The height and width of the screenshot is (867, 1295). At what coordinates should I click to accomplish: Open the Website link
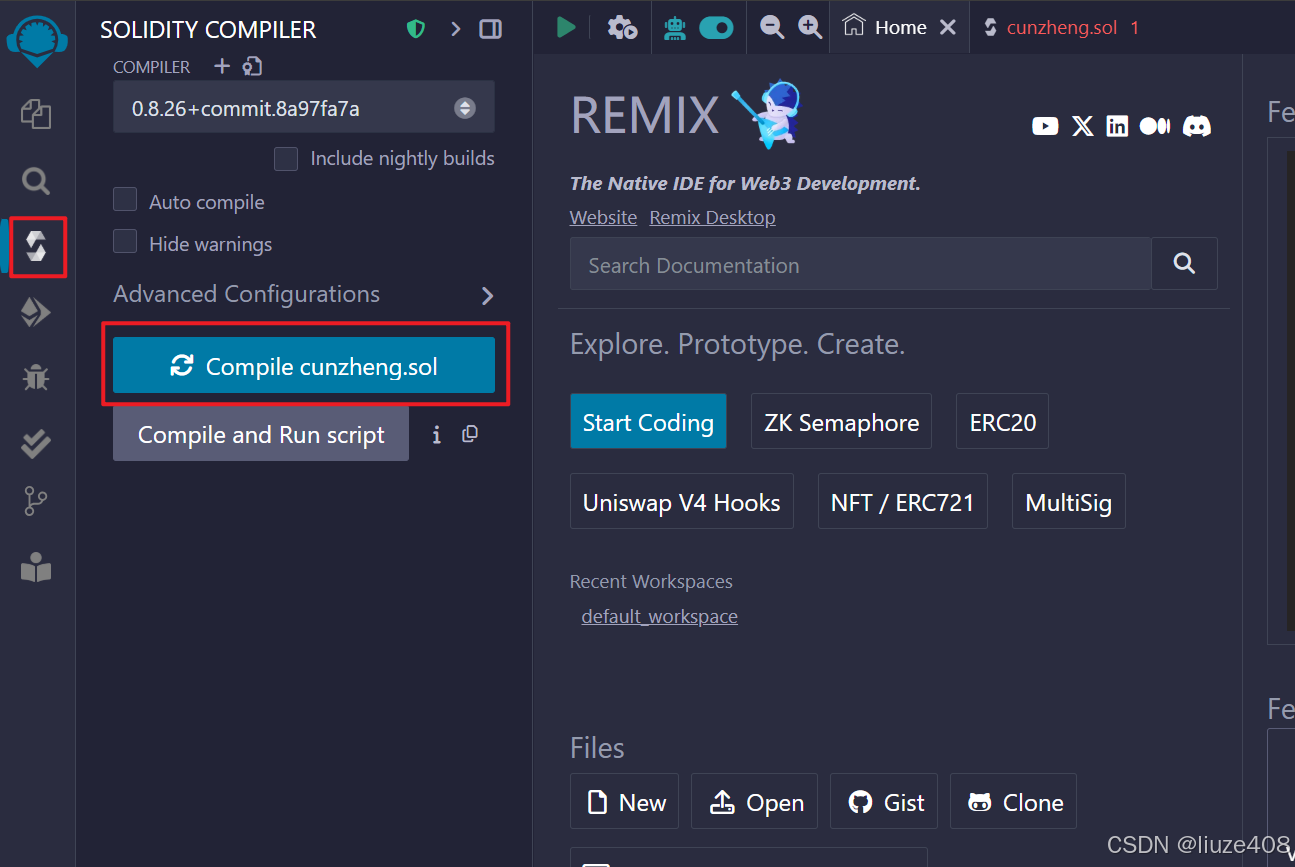click(603, 217)
